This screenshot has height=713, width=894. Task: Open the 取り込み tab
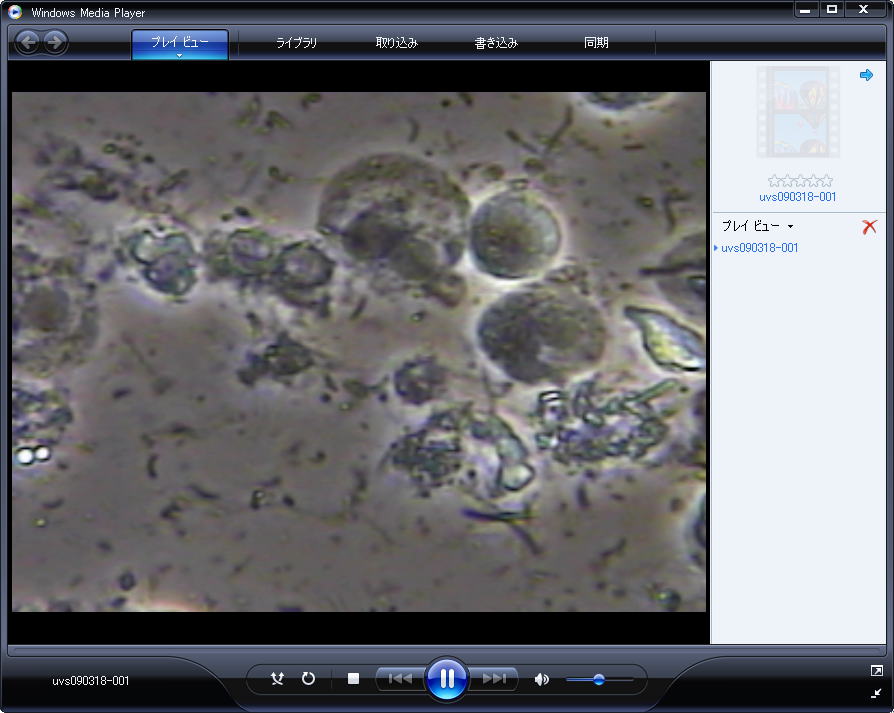(396, 43)
